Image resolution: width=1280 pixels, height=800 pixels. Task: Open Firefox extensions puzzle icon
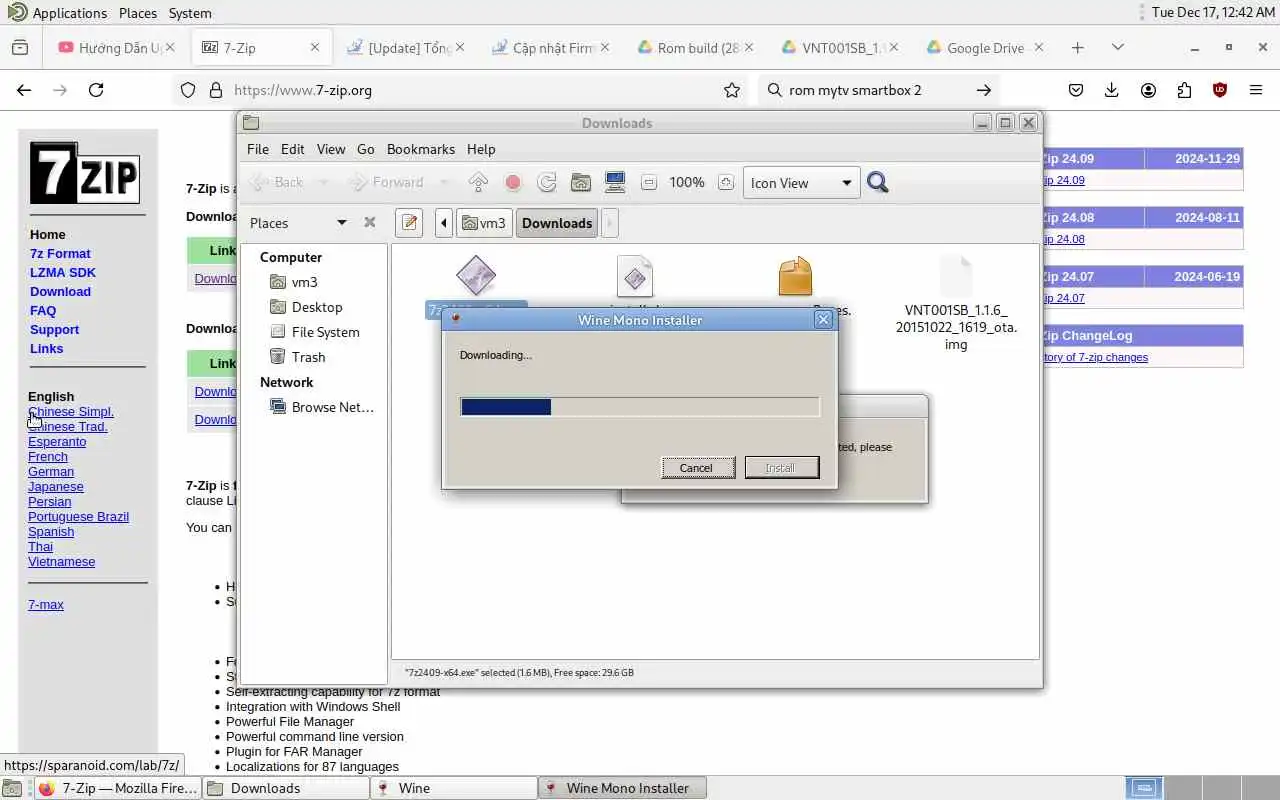tap(1184, 90)
